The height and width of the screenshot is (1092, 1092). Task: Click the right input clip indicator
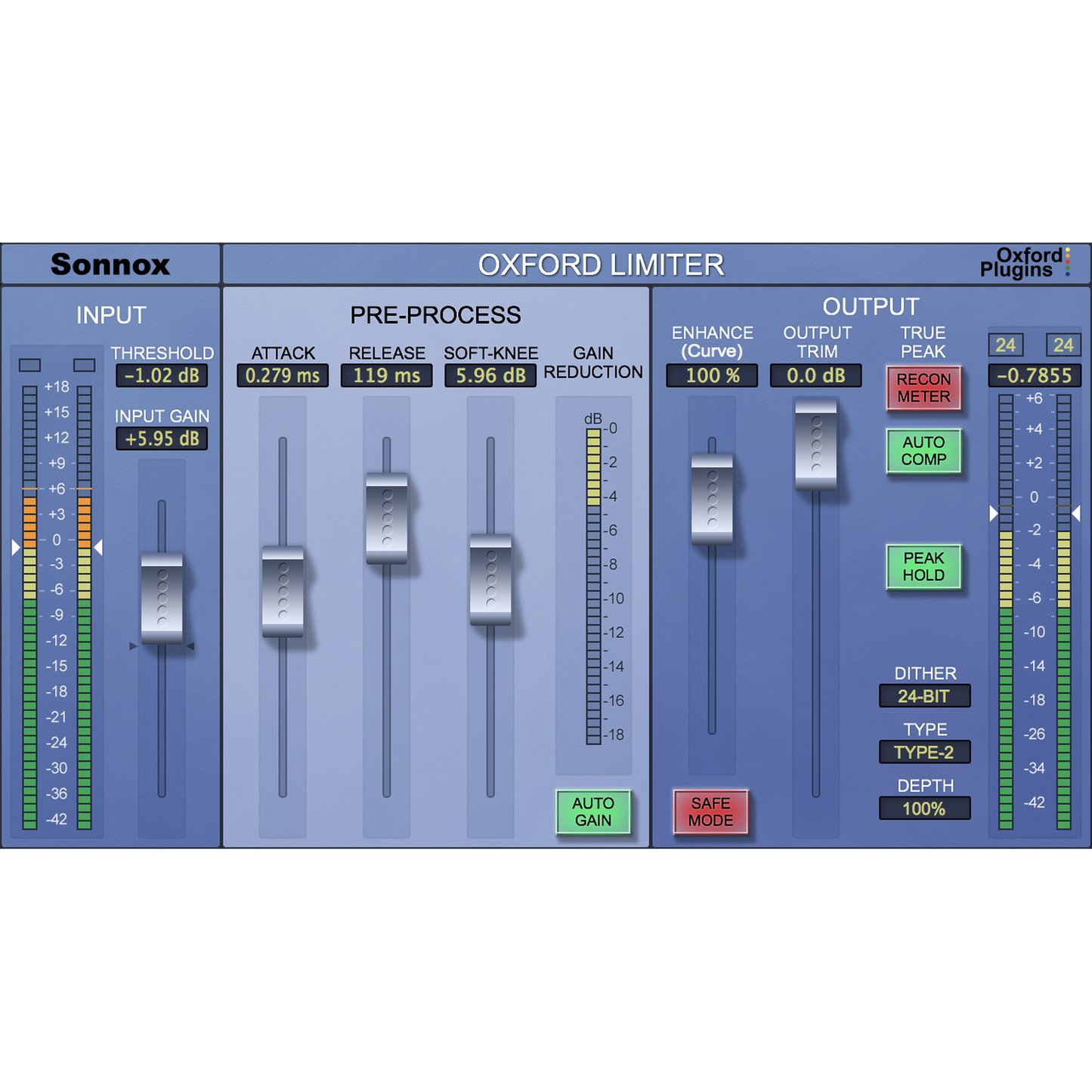click(x=84, y=365)
